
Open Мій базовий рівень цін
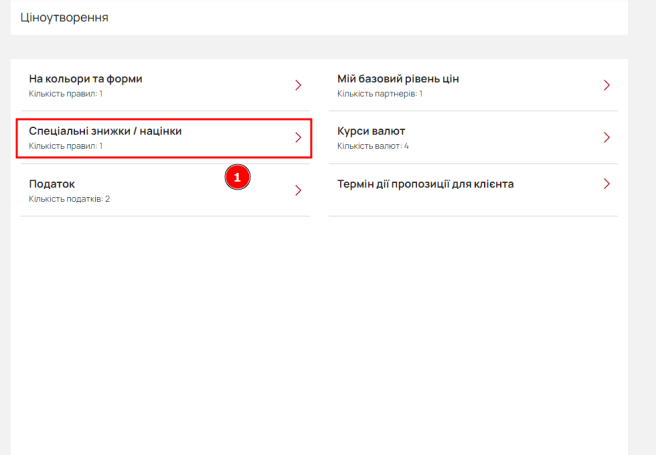(x=473, y=85)
